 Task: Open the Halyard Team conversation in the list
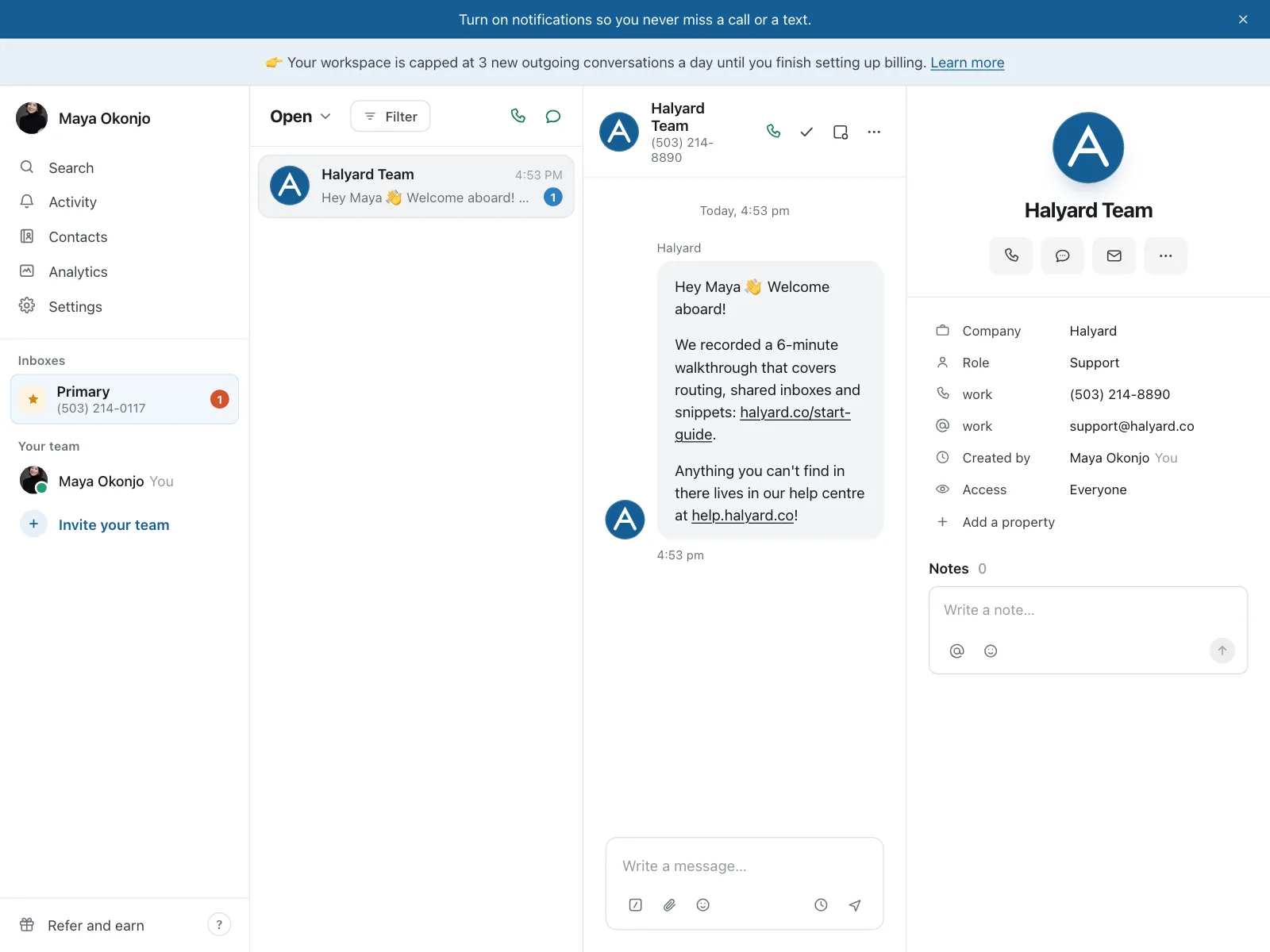tap(416, 186)
